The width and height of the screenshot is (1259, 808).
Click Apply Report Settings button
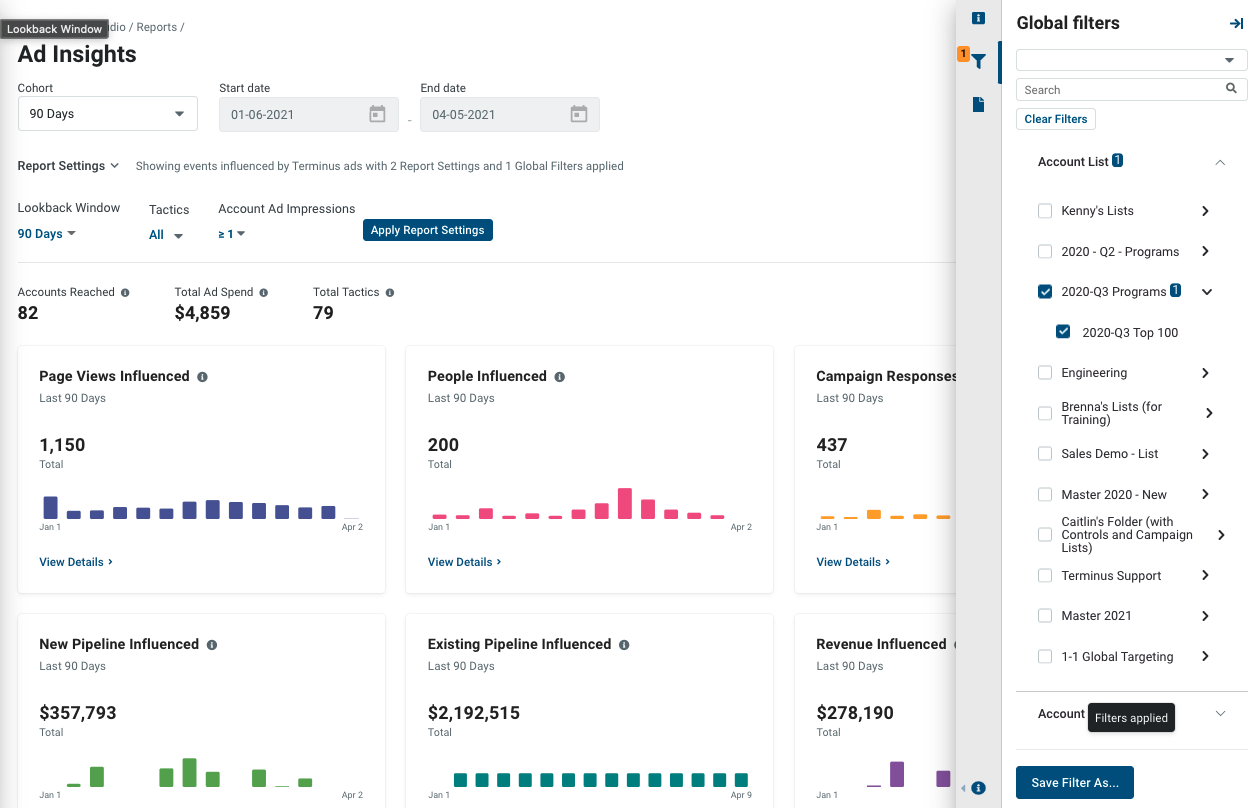tap(427, 230)
